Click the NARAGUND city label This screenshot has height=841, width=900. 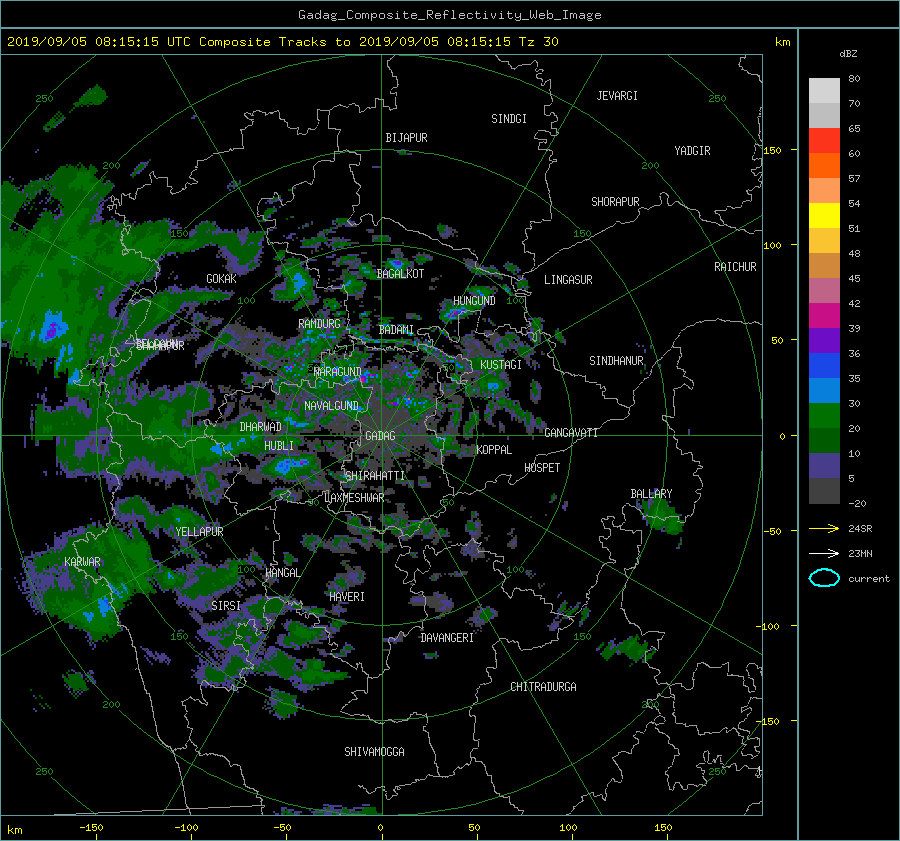tap(338, 372)
